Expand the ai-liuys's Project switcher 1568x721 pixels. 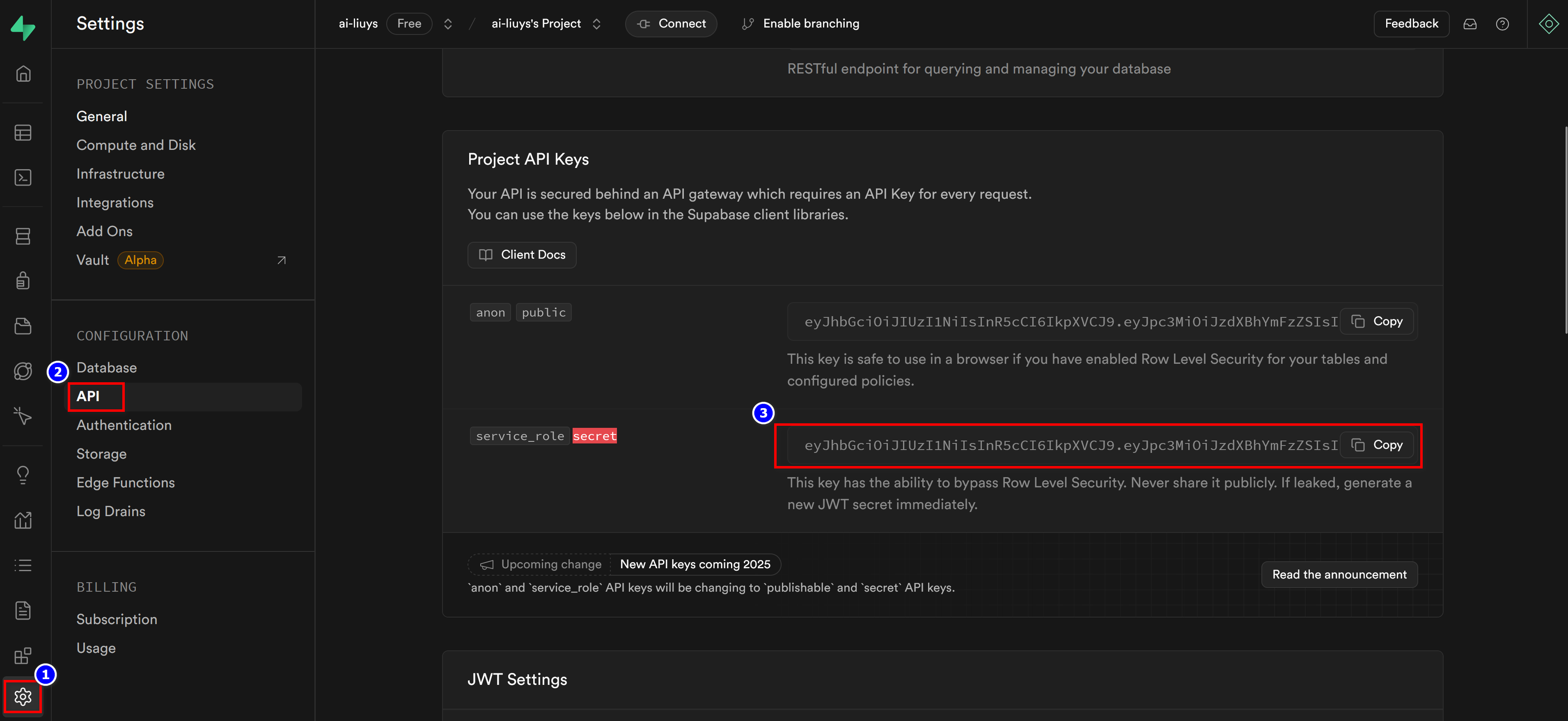(596, 24)
